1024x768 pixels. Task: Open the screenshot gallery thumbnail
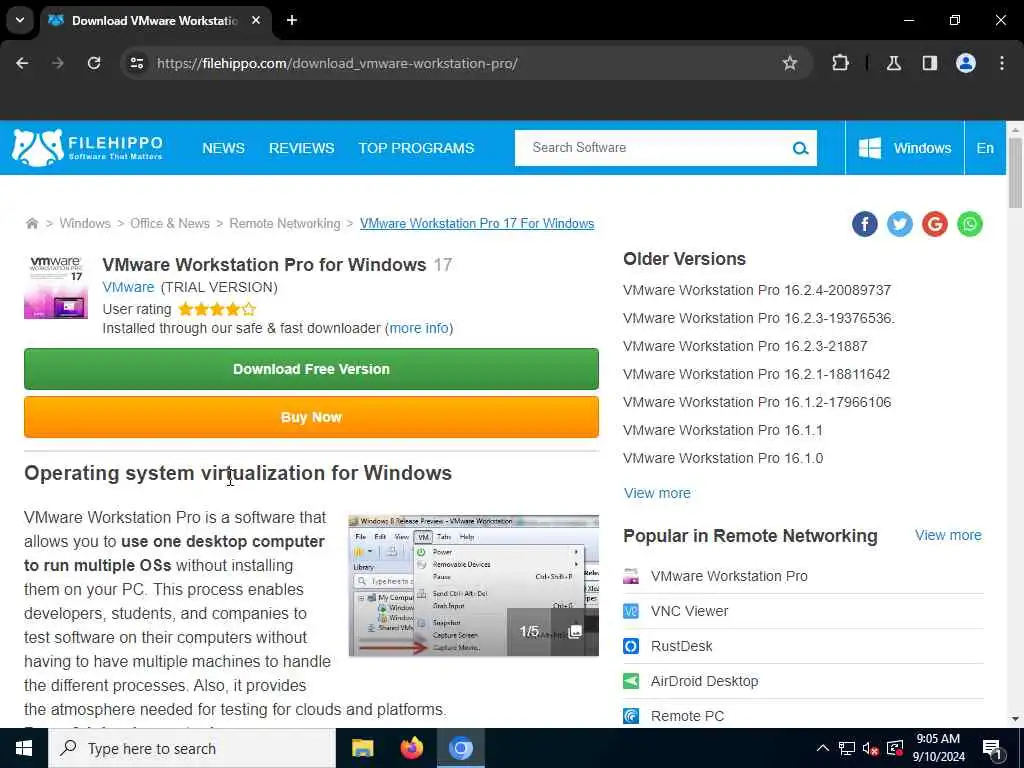coord(473,585)
